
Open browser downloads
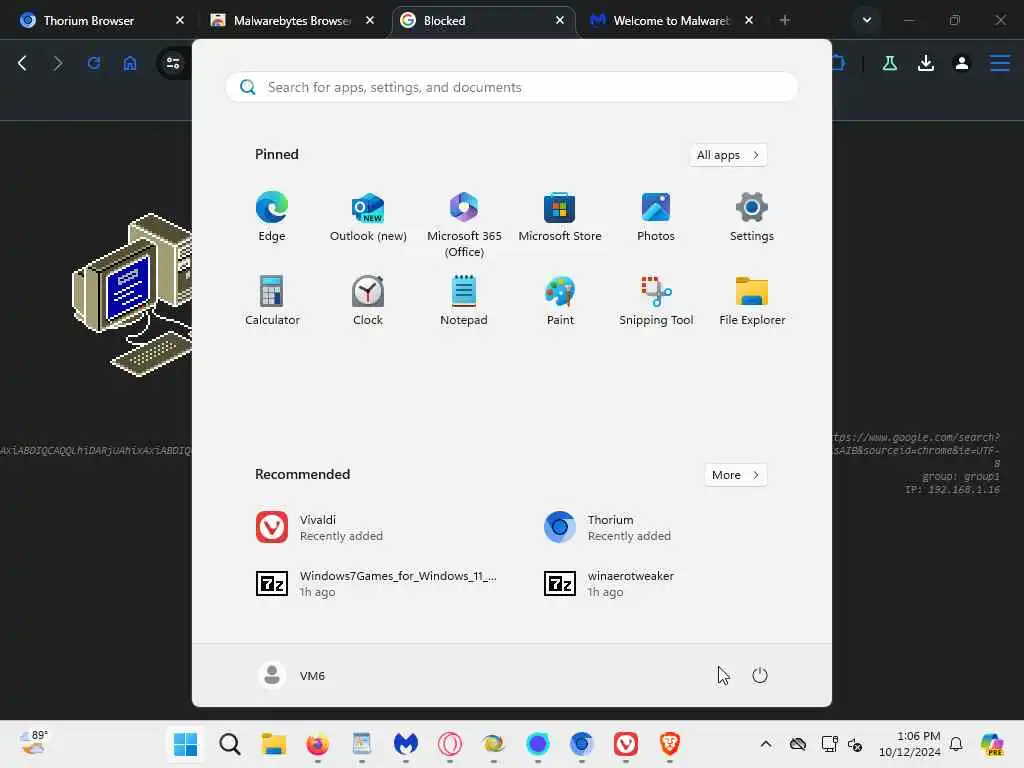pos(925,63)
